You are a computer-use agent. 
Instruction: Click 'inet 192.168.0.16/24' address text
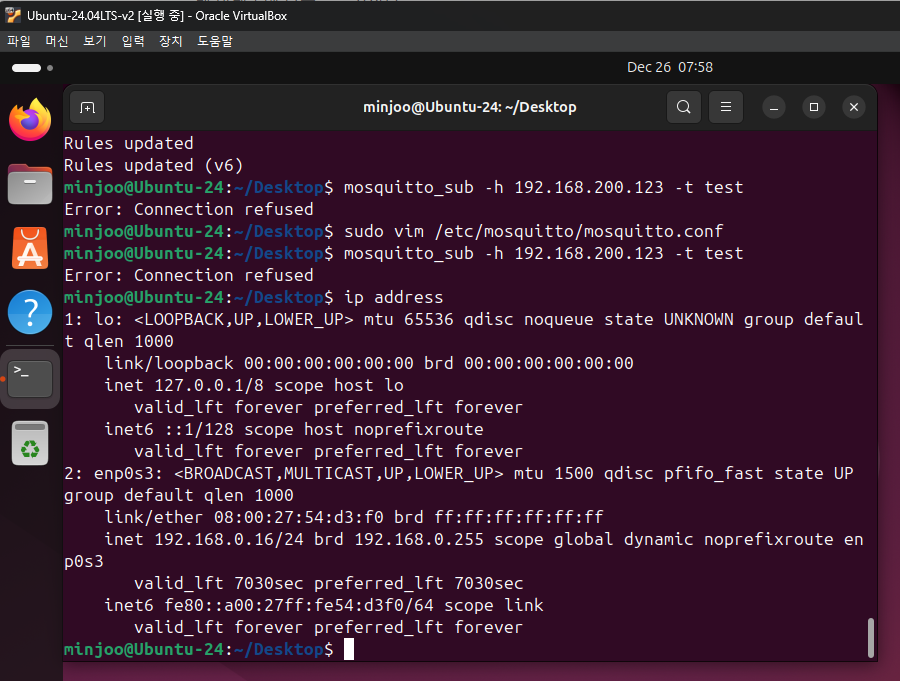coord(204,539)
